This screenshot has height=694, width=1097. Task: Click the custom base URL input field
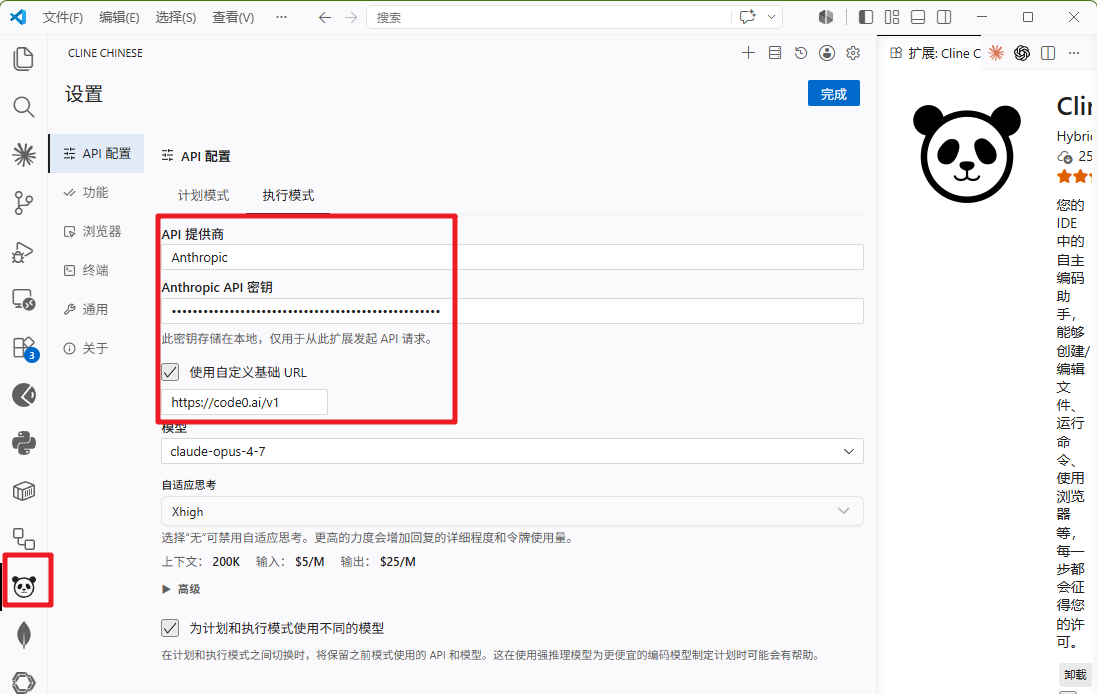pos(244,402)
